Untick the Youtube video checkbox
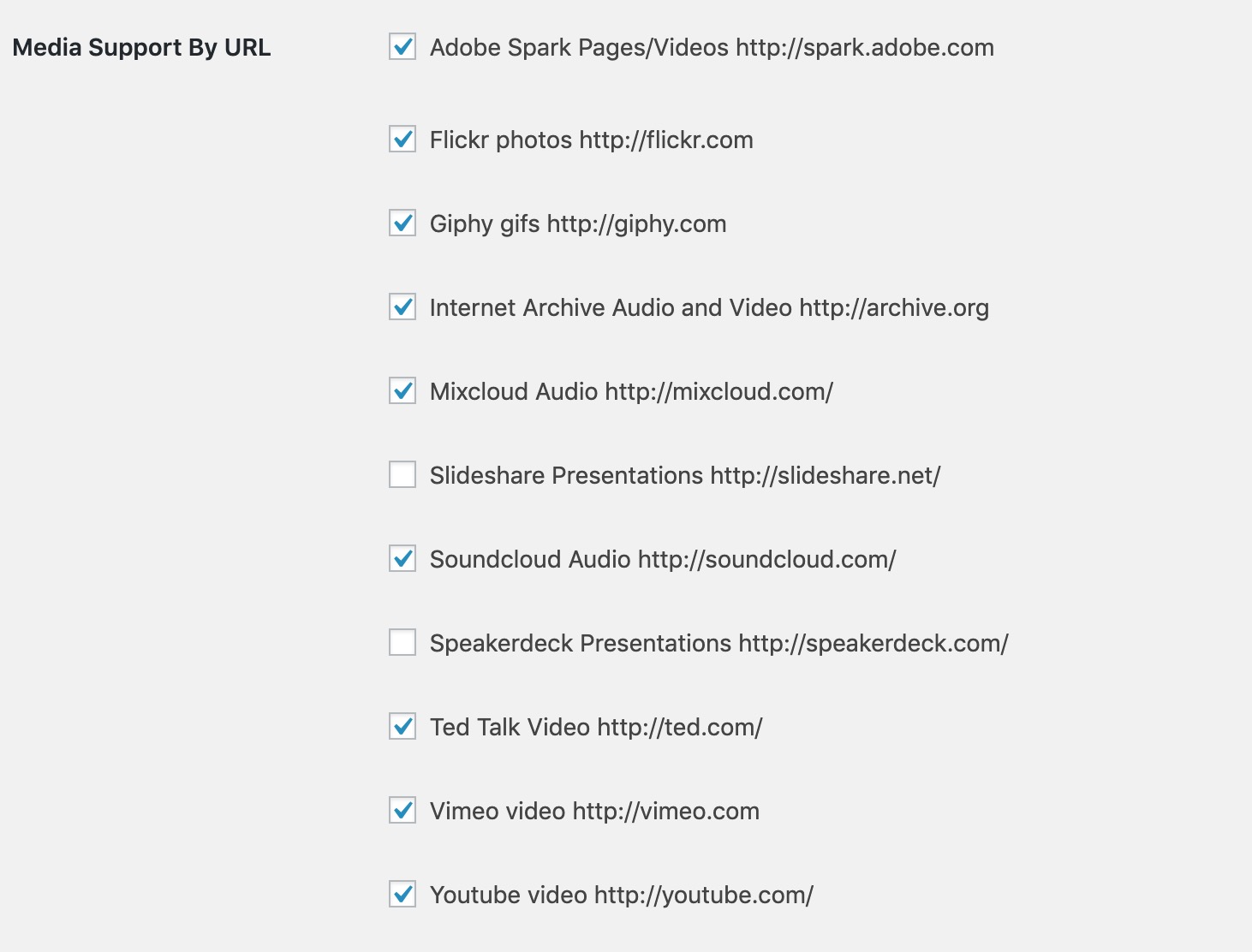The image size is (1252, 952). [402, 895]
